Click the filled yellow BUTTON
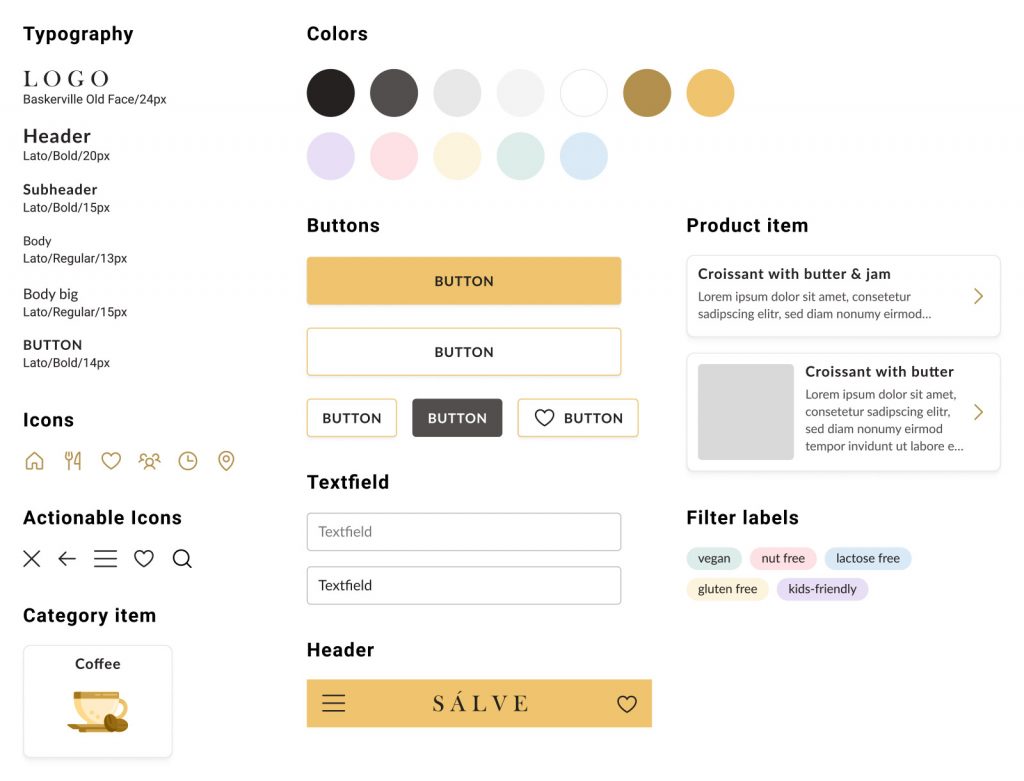Screen dimensions: 1024x781 tap(464, 281)
